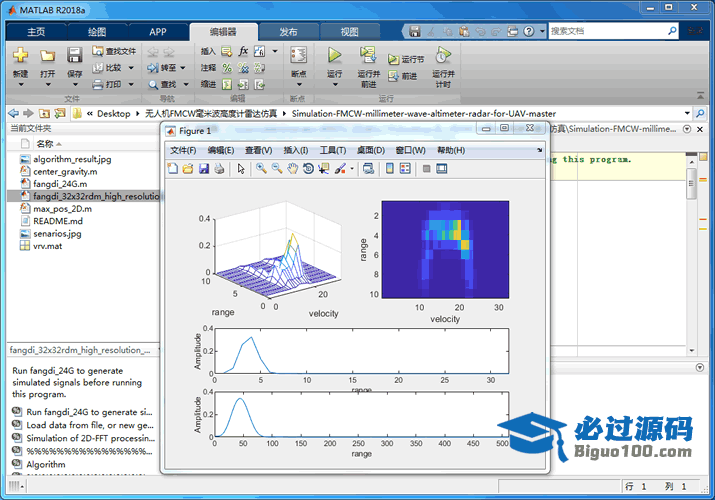Click the print icon in the Figure 1 toolbar
The width and height of the screenshot is (715, 500).
point(219,169)
